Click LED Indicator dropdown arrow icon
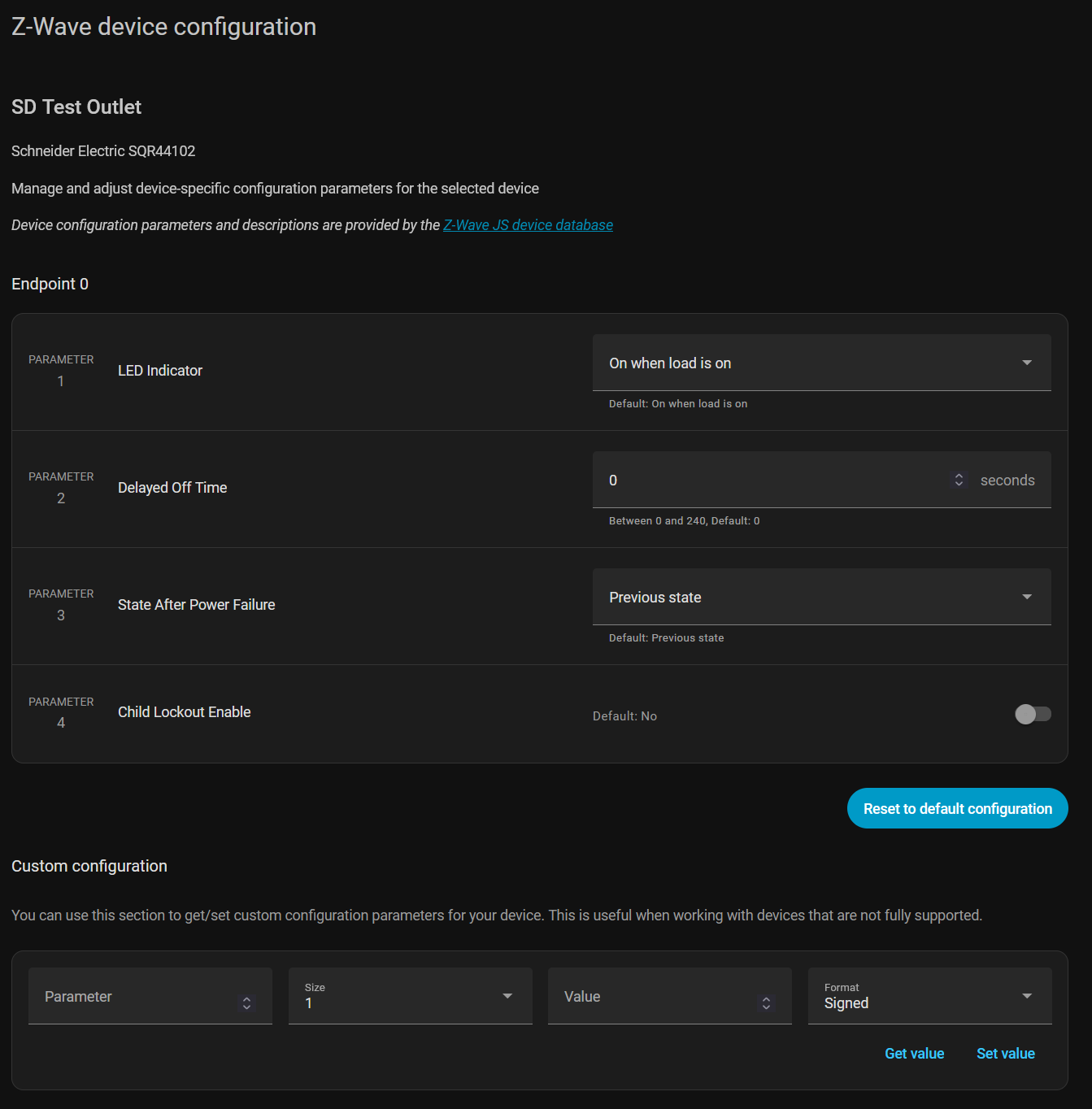The width and height of the screenshot is (1092, 1109). pyautogui.click(x=1027, y=363)
